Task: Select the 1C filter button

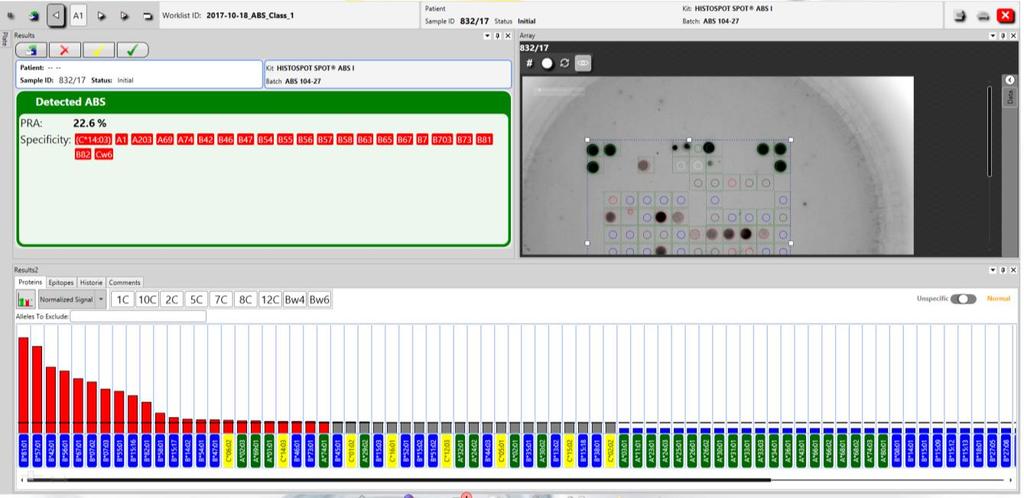Action: pos(122,300)
